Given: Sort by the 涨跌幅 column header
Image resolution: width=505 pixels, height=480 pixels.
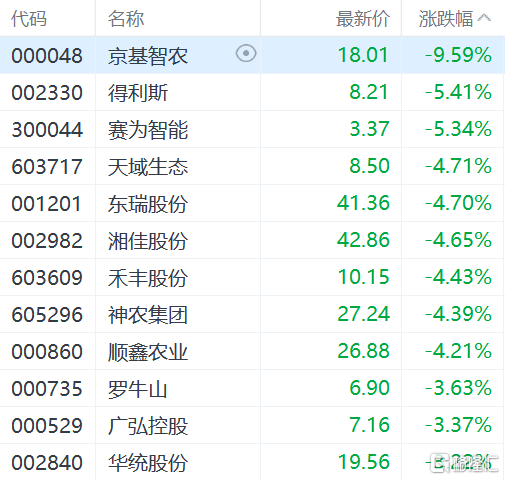Looking at the screenshot, I should [446, 18].
